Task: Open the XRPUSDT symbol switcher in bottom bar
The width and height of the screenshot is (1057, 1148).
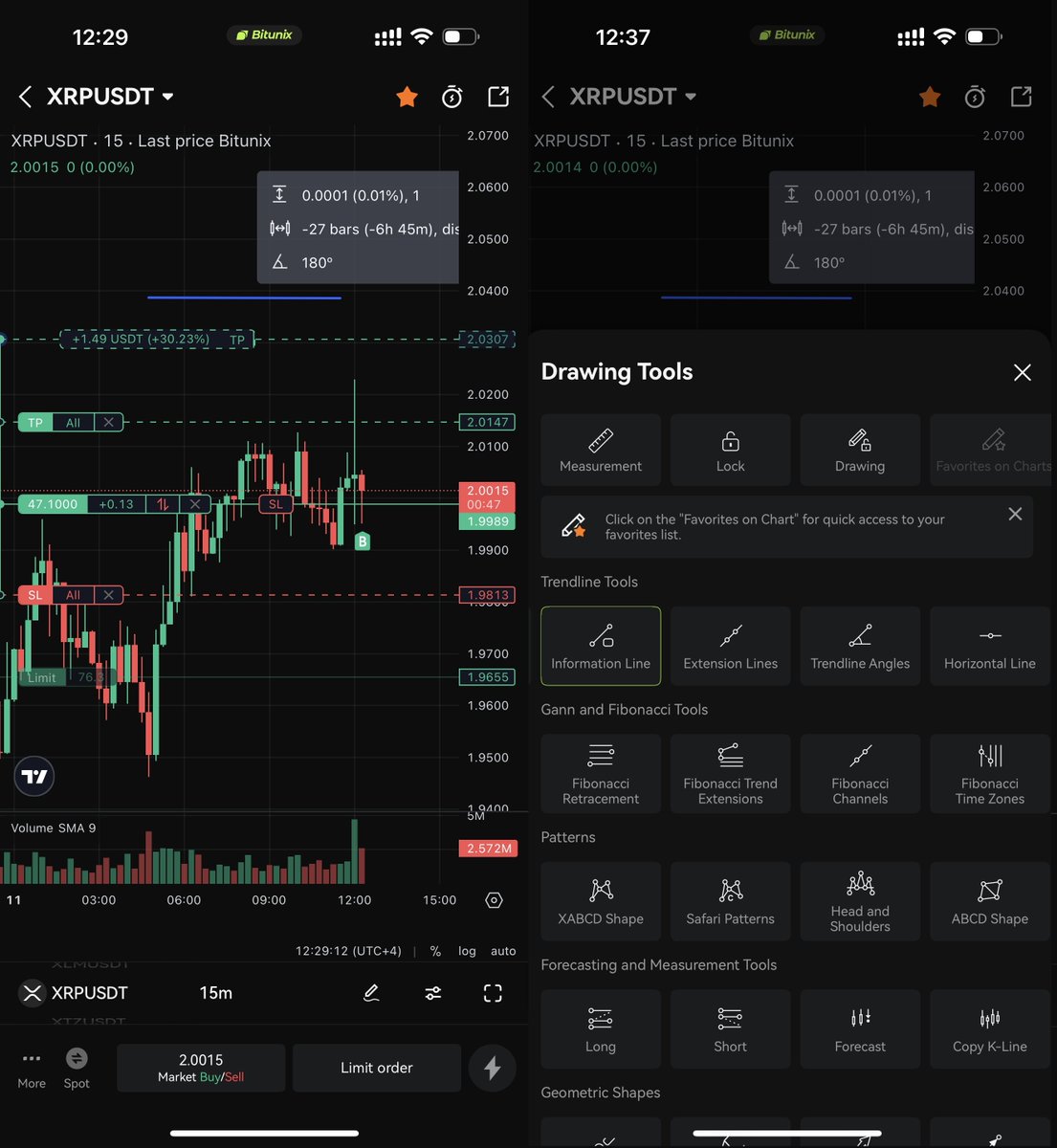Action: coord(74,993)
